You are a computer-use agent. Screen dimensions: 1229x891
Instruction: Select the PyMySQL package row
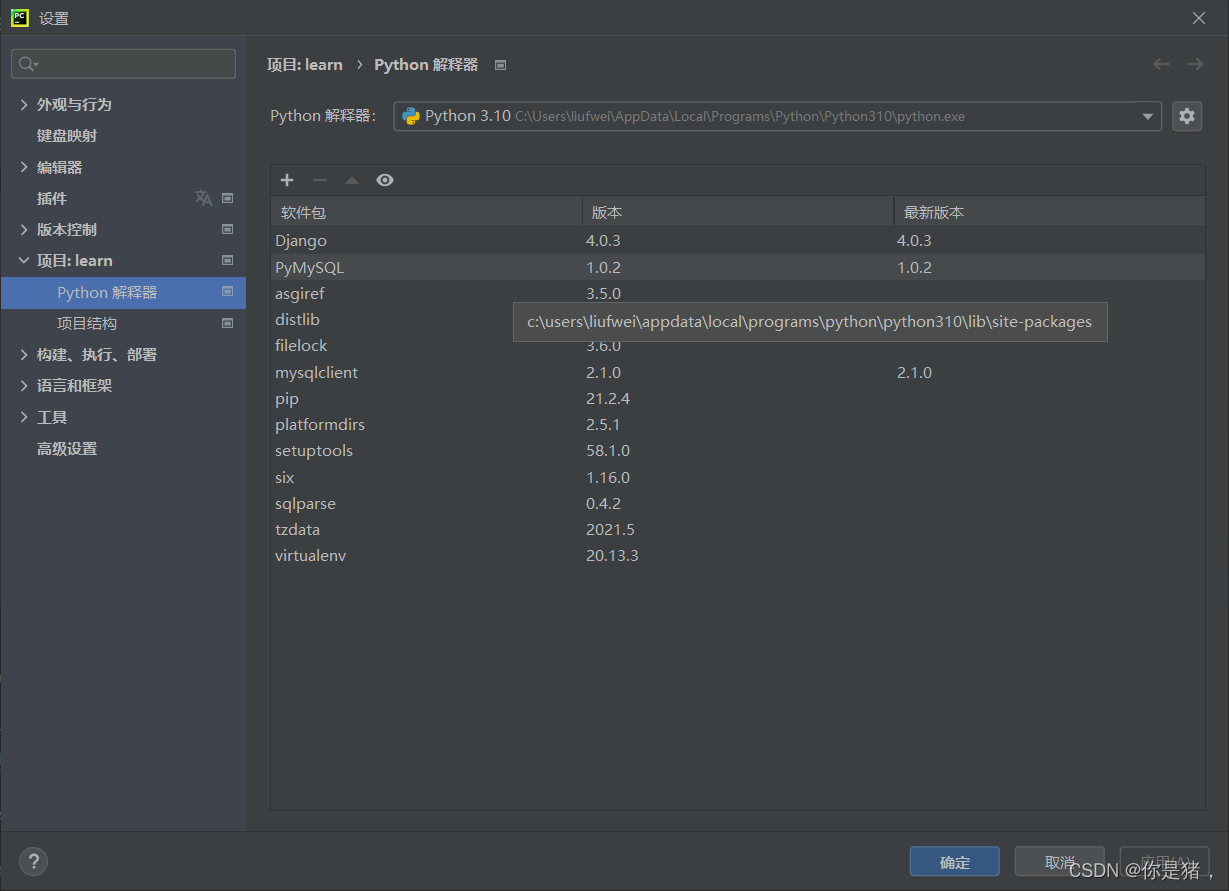tap(738, 267)
